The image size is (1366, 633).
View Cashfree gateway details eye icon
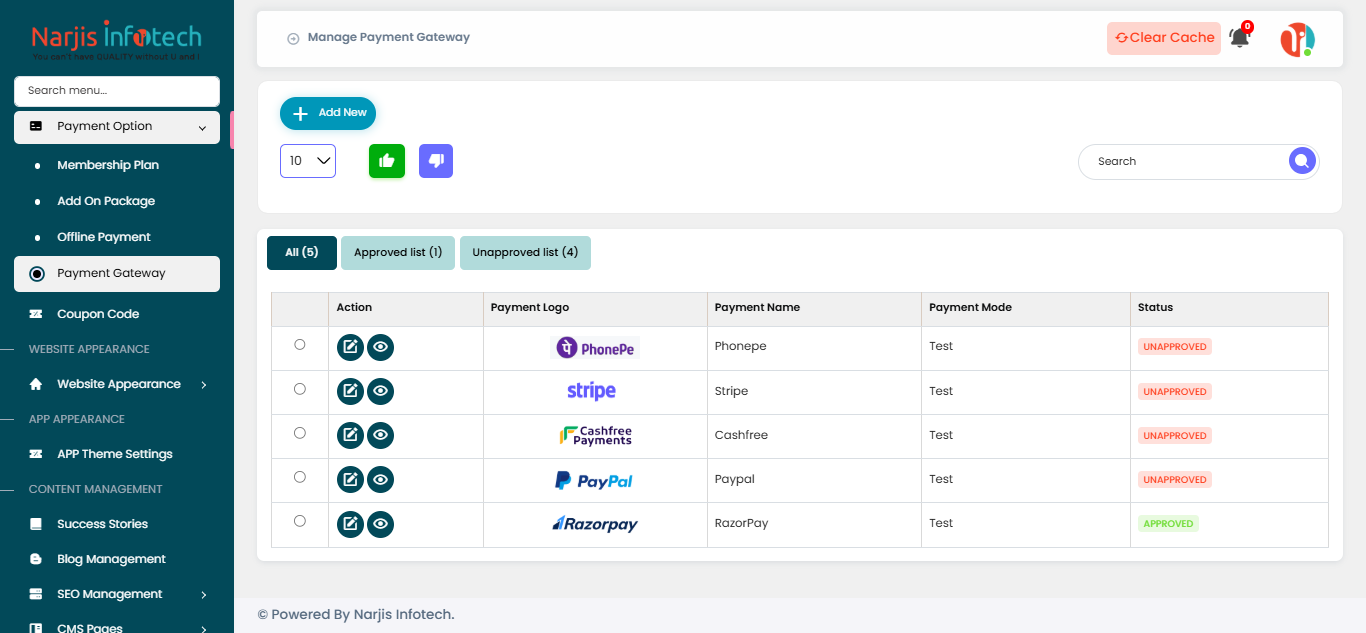(380, 435)
